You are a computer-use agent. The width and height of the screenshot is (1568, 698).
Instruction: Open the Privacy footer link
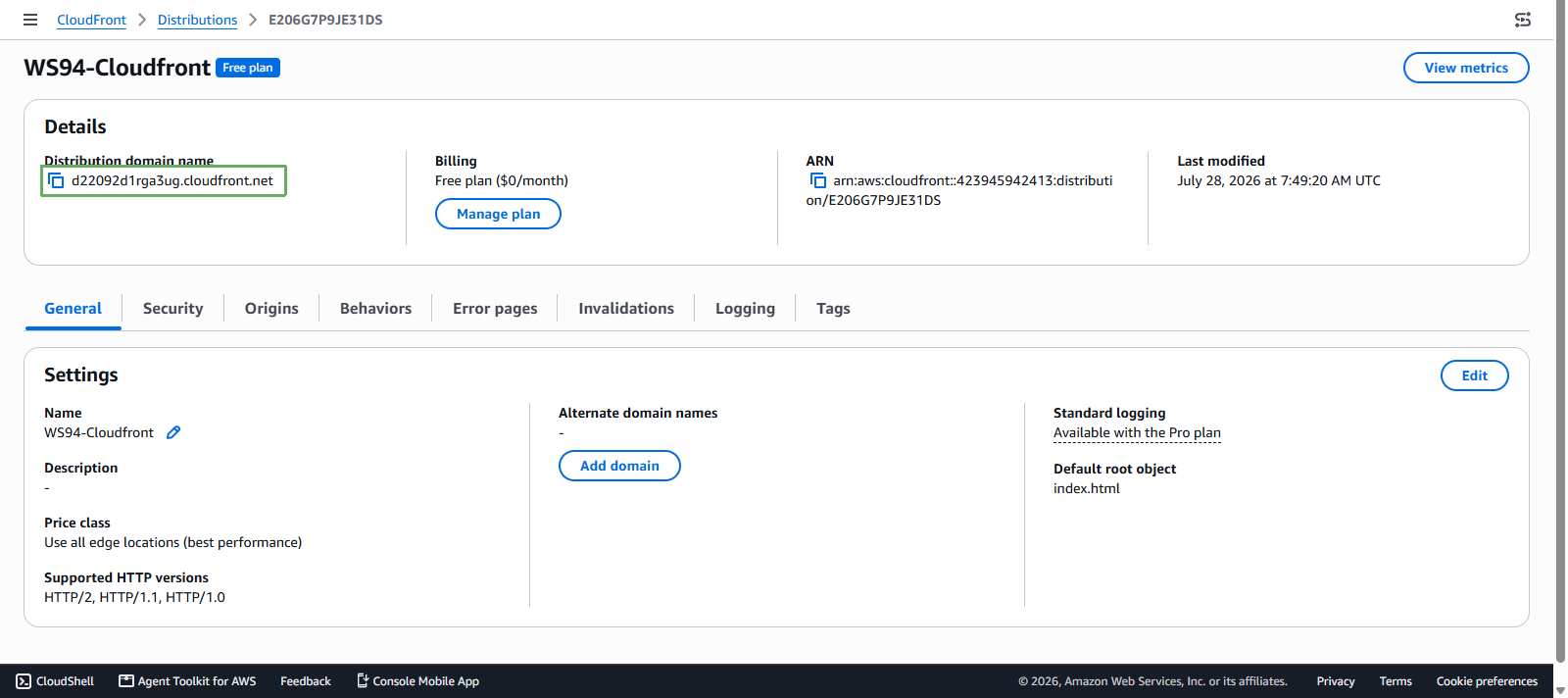1336,681
